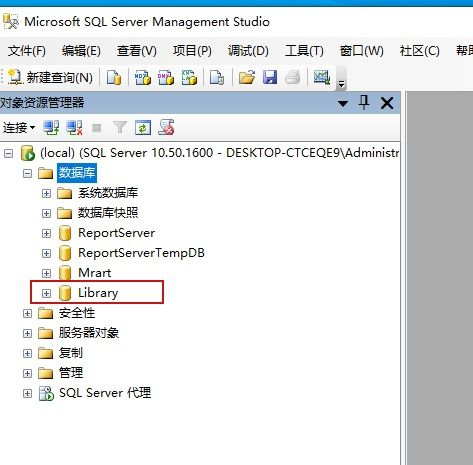Image resolution: width=473 pixels, height=465 pixels.
Task: Click the Save floppy disk icon
Action: point(270,77)
